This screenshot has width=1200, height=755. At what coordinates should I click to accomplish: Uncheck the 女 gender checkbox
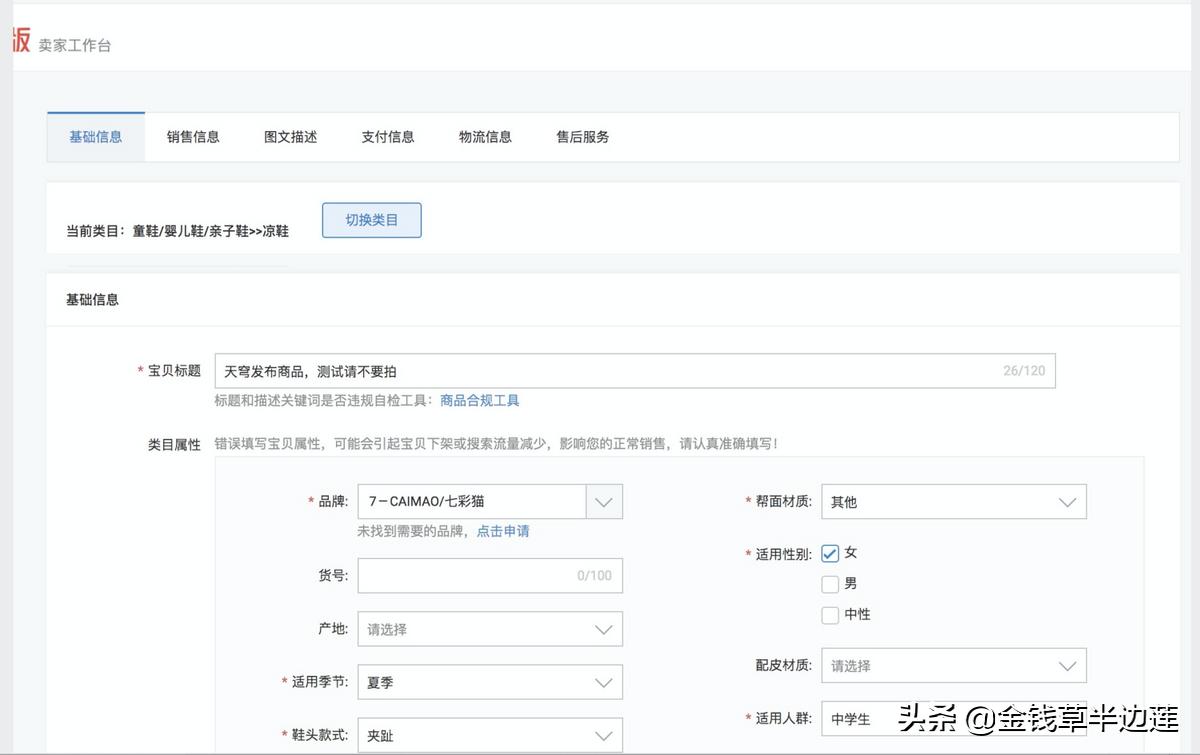[x=830, y=551]
